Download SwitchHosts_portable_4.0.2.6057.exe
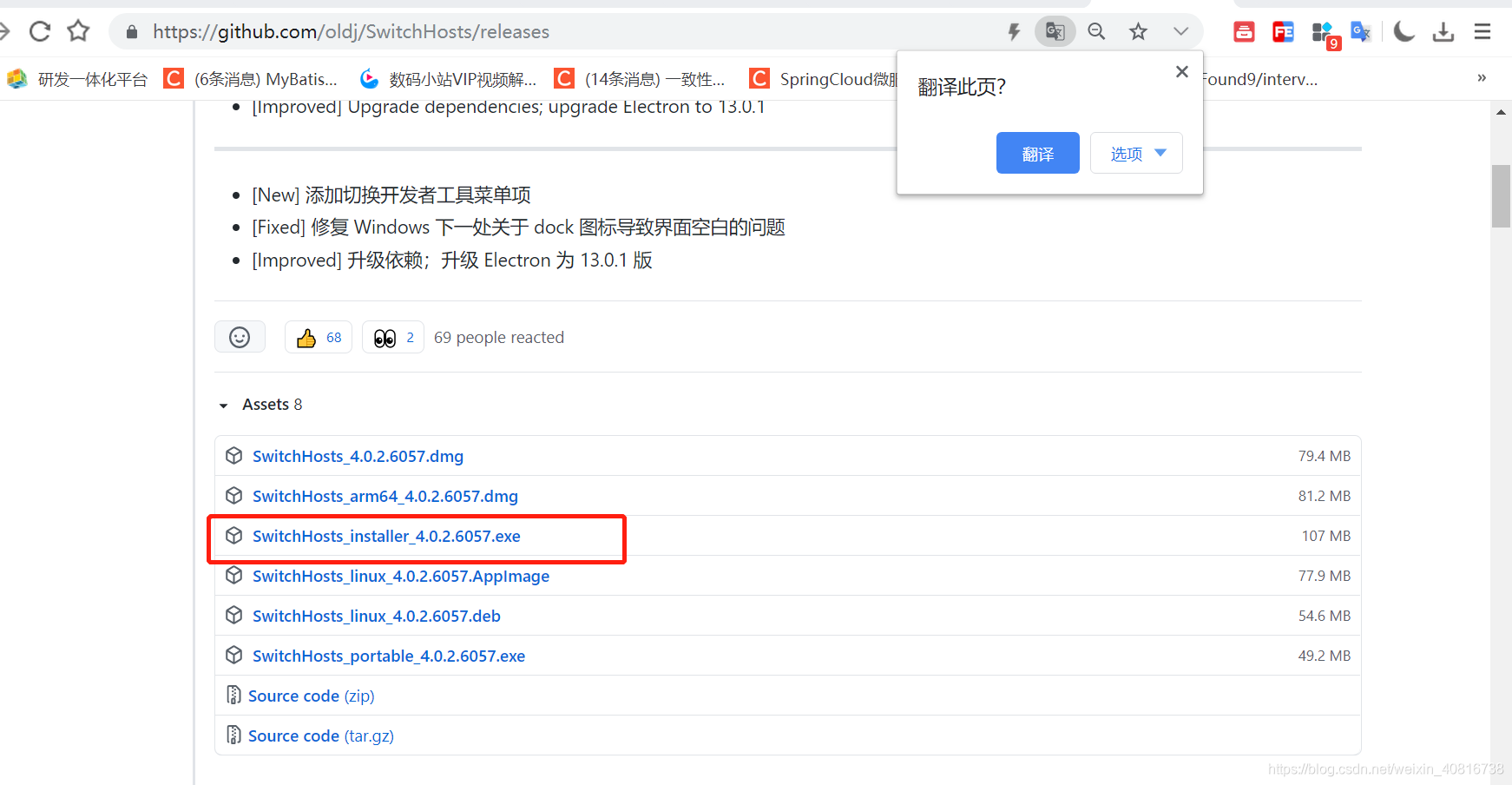The height and width of the screenshot is (785, 1512). (x=389, y=656)
